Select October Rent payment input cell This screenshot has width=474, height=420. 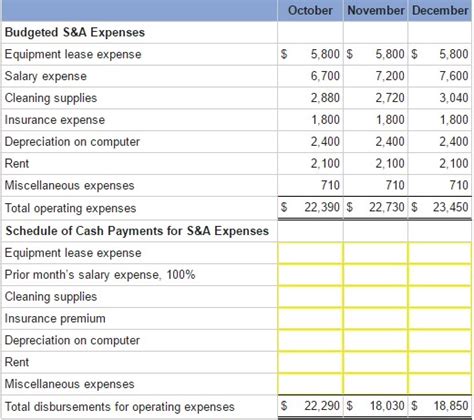pos(310,362)
